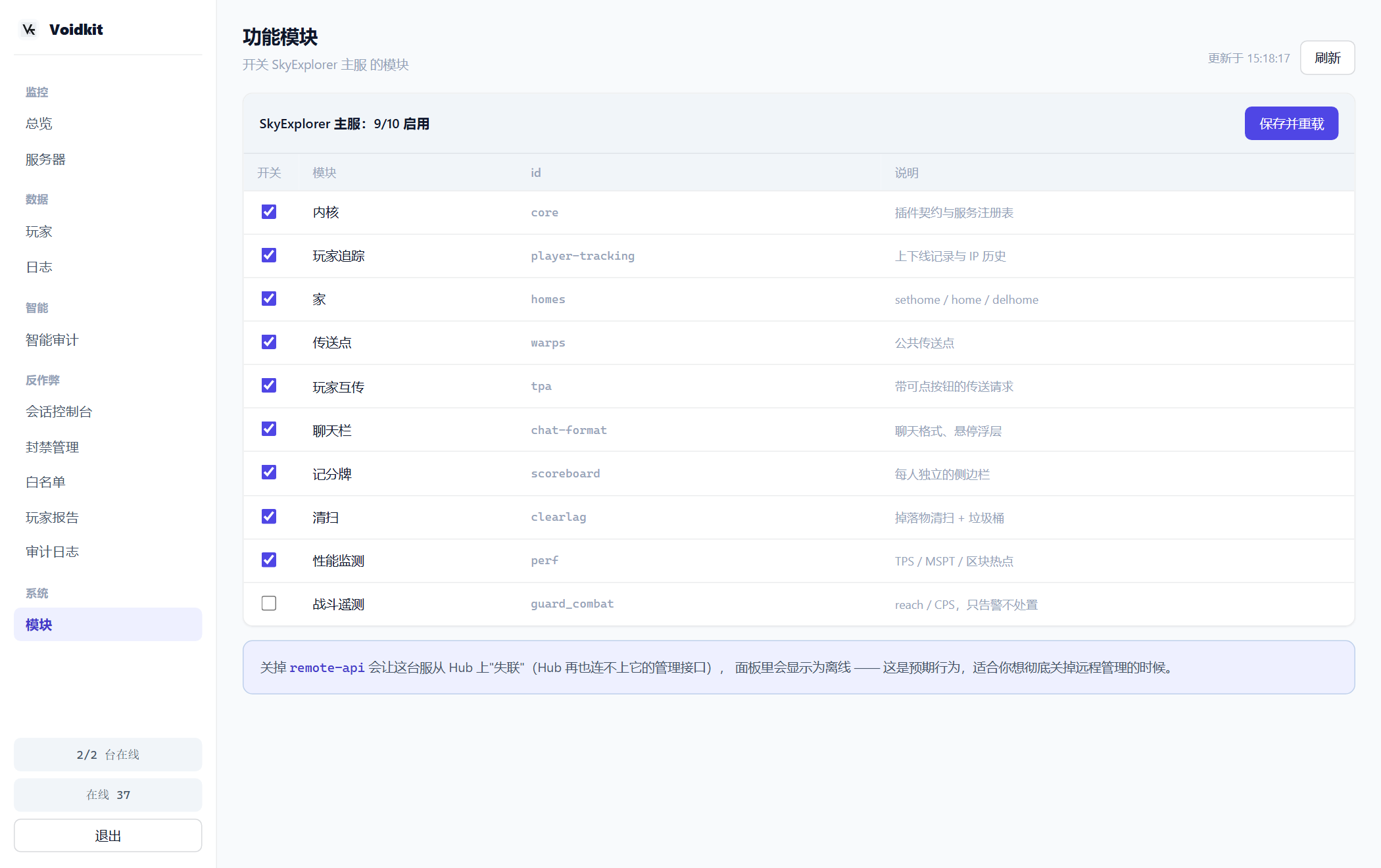Navigate to 会话控制台
Viewport: 1381px width, 868px height.
coord(108,412)
